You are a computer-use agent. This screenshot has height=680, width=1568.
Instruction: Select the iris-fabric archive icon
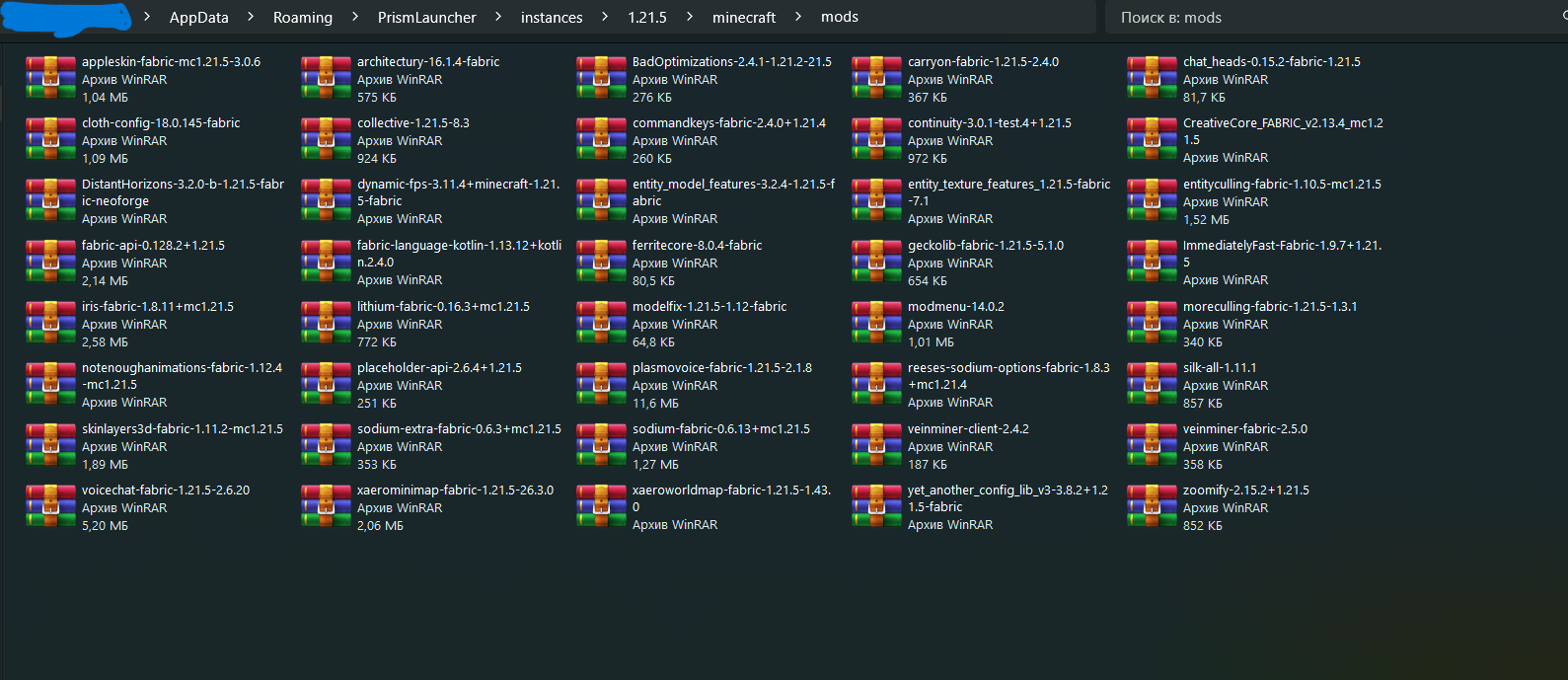tap(50, 323)
